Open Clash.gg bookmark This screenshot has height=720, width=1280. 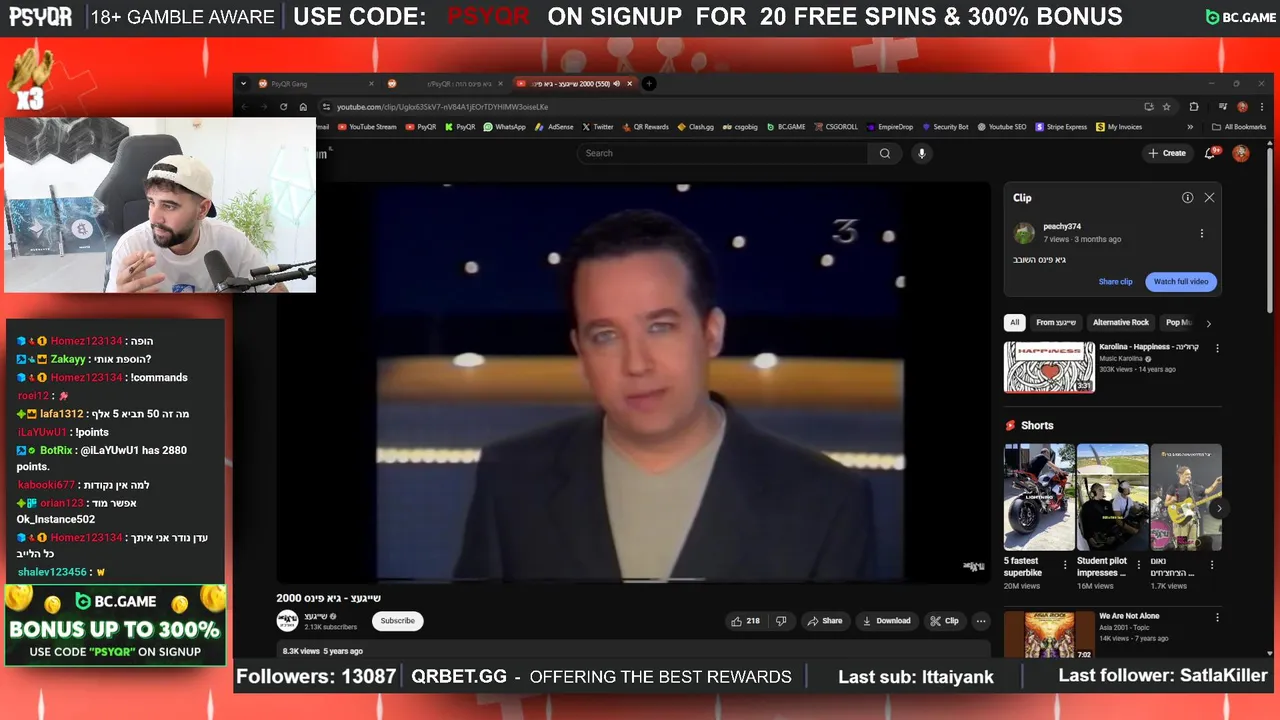pyautogui.click(x=696, y=127)
